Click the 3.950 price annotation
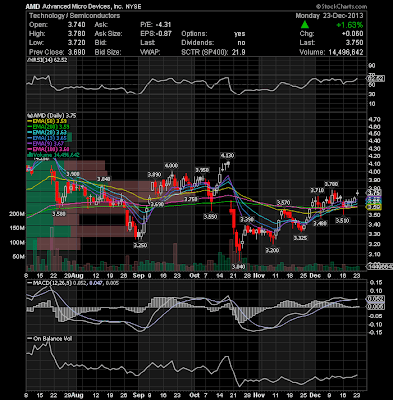Viewport: 393px width, 400px height. [202, 170]
